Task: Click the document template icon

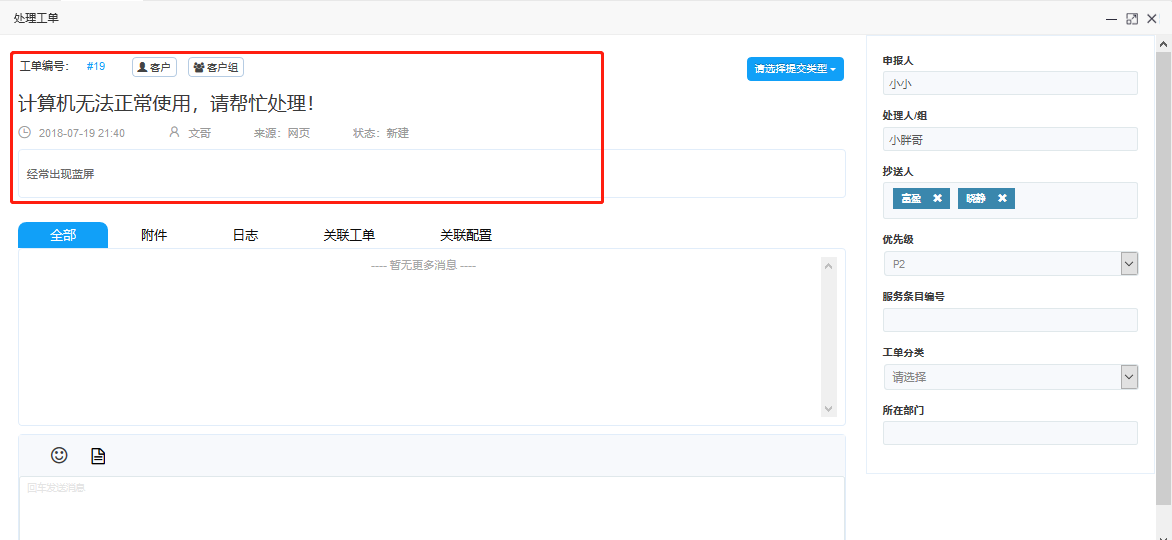Action: (x=98, y=456)
